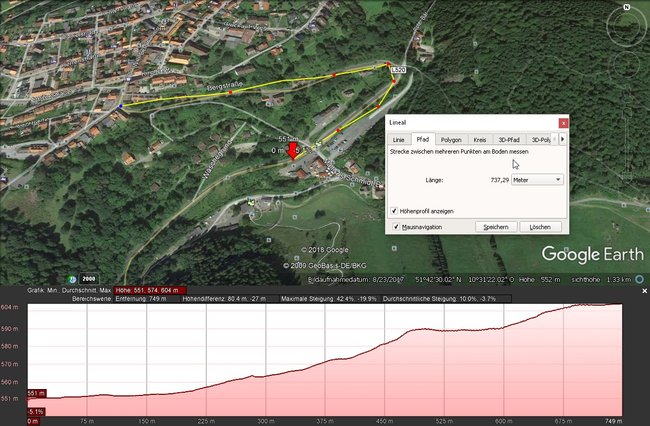The height and width of the screenshot is (426, 650).
Task: Click the Löschen button
Action: tap(540, 227)
